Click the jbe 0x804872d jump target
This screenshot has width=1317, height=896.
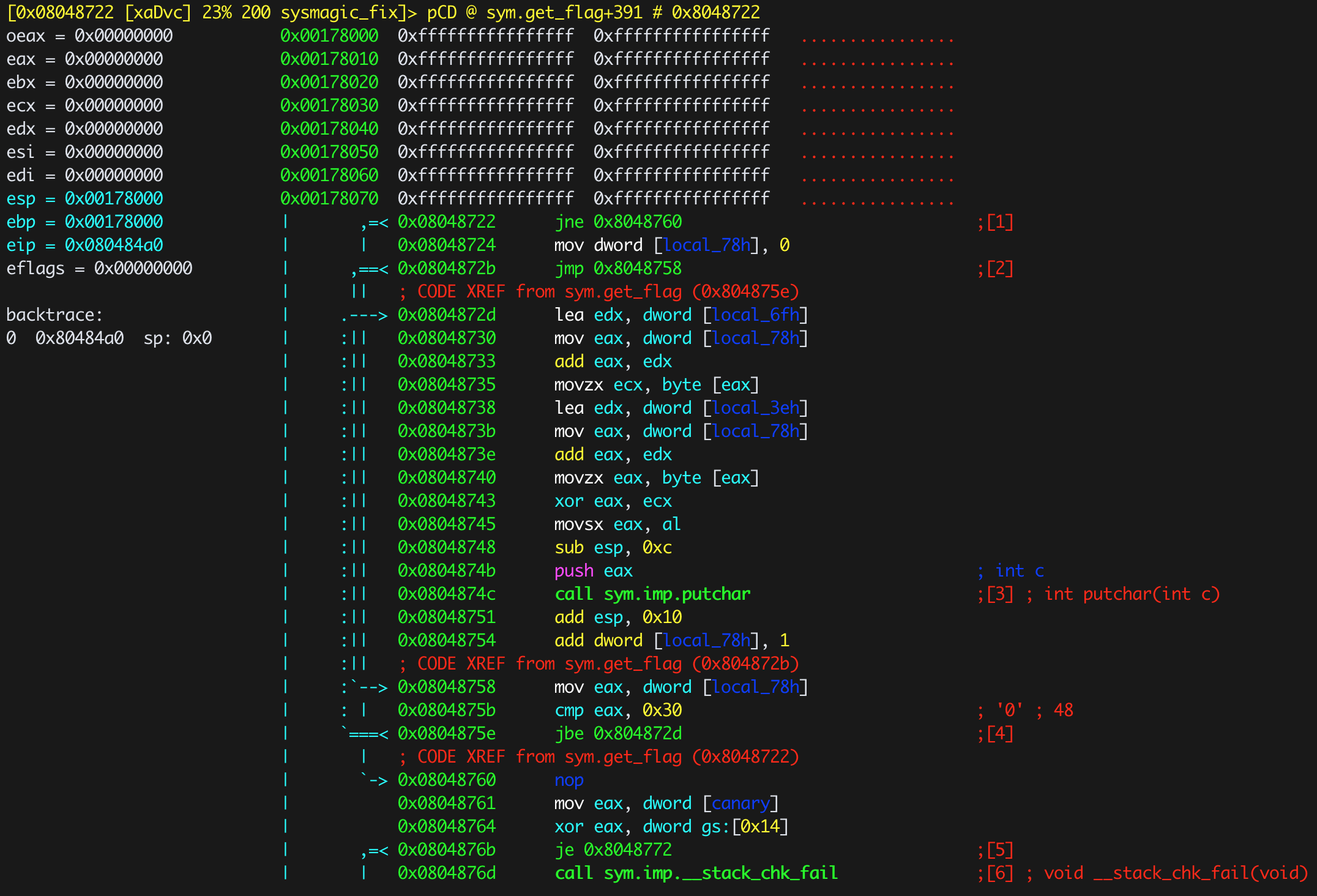[638, 734]
